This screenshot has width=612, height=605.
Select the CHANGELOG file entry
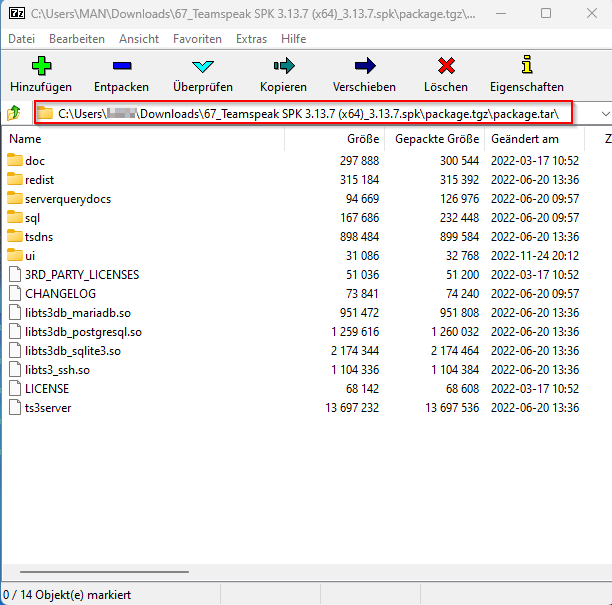60,293
